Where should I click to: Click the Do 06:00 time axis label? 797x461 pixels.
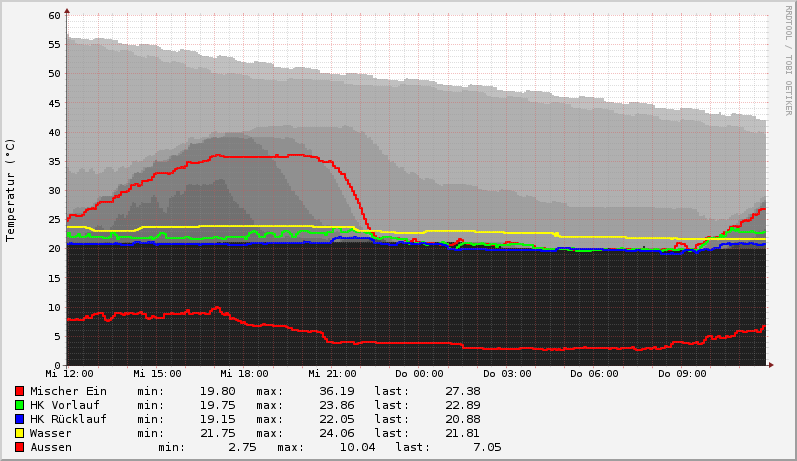coord(594,374)
